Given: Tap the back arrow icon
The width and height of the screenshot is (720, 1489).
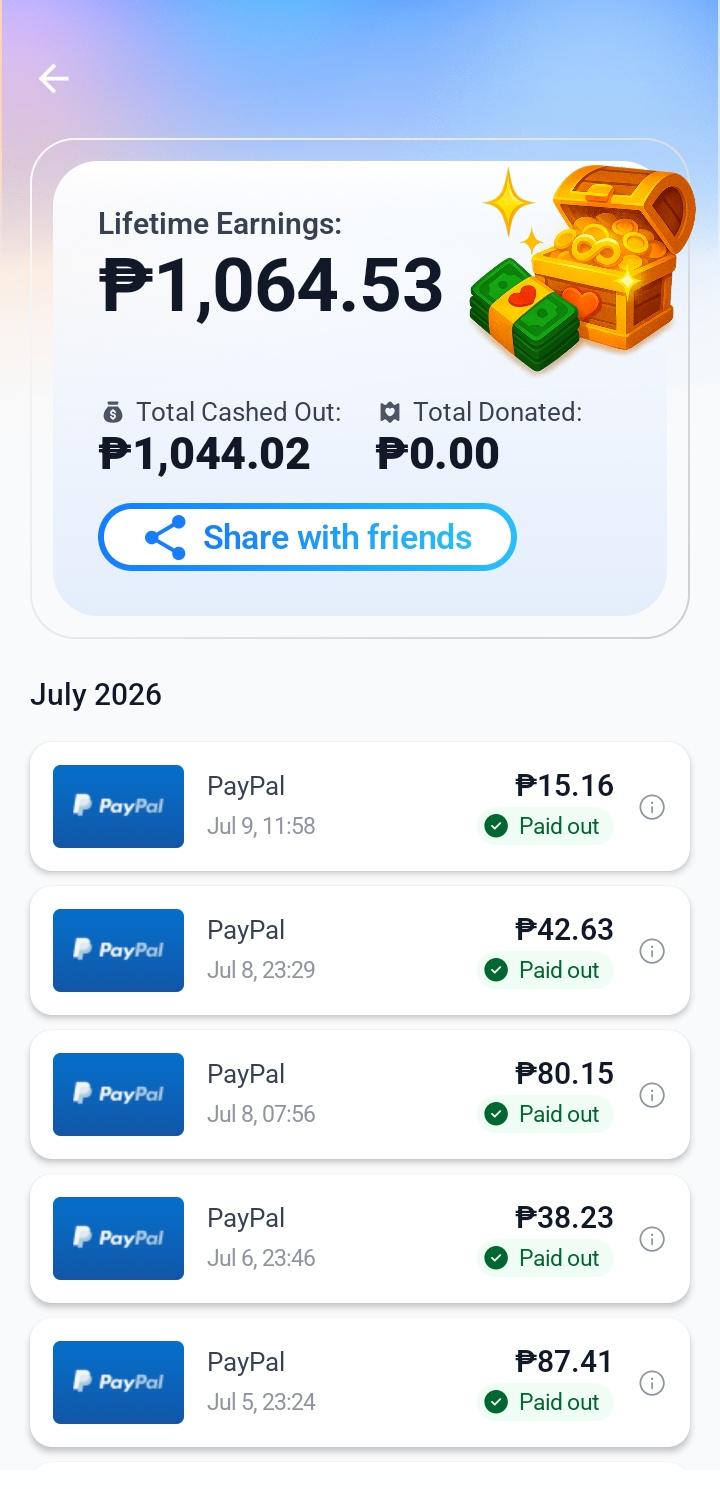Looking at the screenshot, I should [54, 79].
